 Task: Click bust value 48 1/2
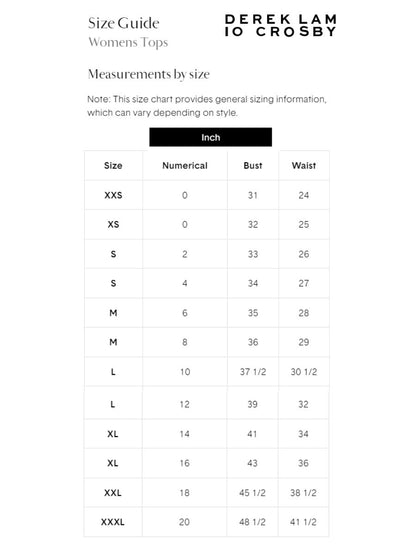click(x=252, y=522)
